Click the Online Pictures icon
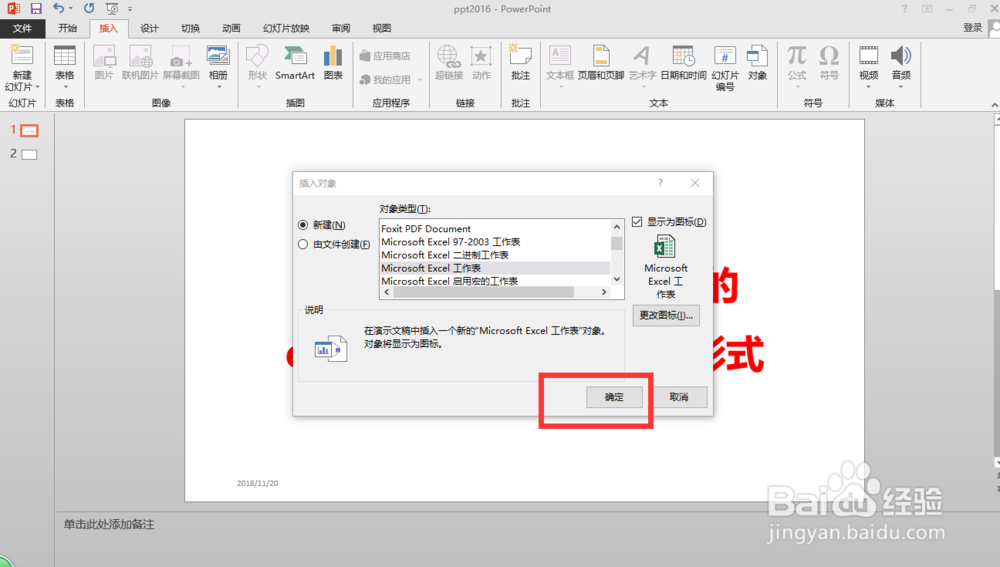The height and width of the screenshot is (567, 1000). (x=140, y=56)
